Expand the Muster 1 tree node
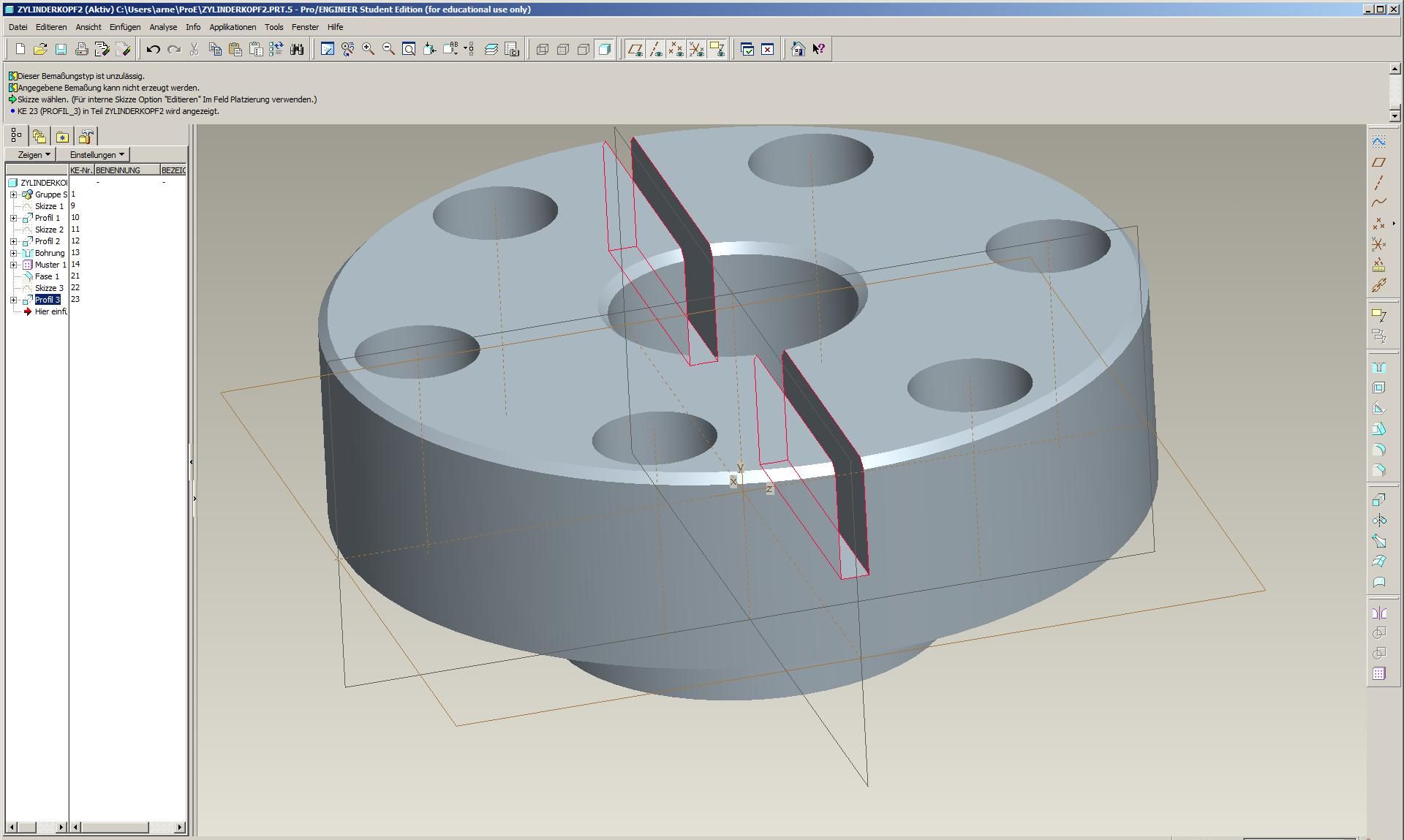This screenshot has width=1404, height=840. [13, 265]
